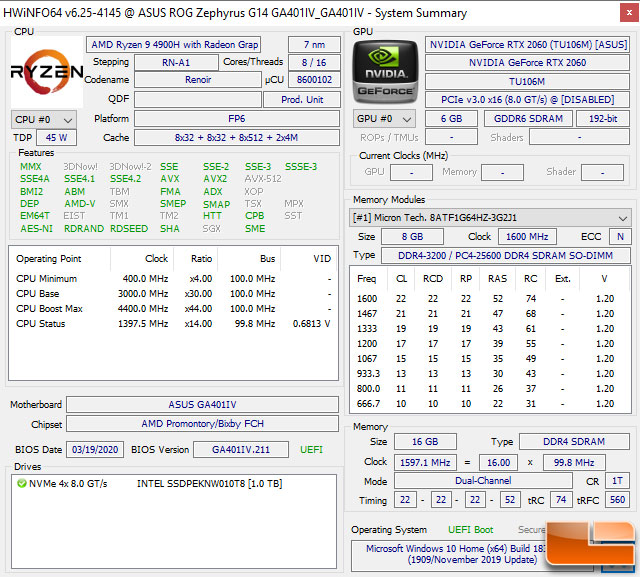The width and height of the screenshot is (640, 577).
Task: Click the ECC value N field
Action: coord(620,237)
